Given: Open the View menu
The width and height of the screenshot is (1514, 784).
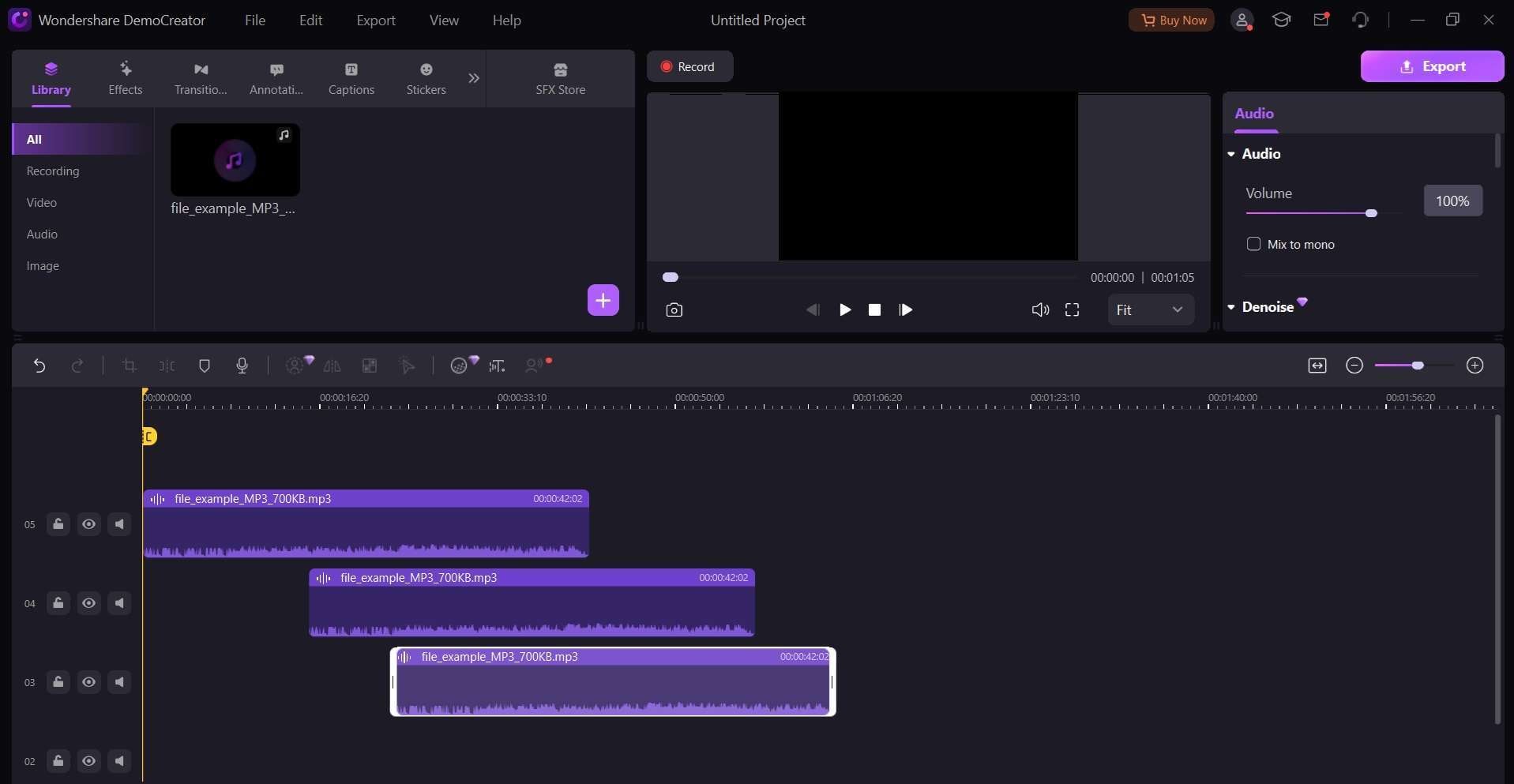Looking at the screenshot, I should point(444,21).
